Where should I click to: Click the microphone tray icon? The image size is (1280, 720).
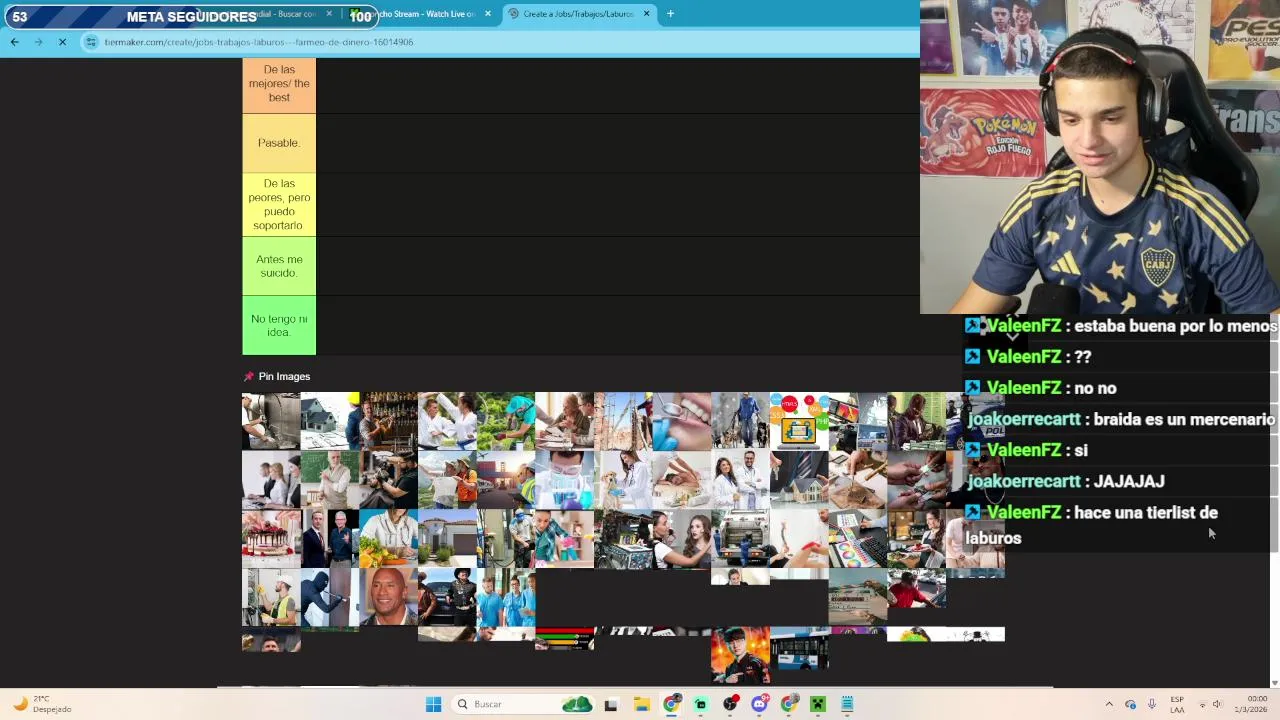(1152, 704)
